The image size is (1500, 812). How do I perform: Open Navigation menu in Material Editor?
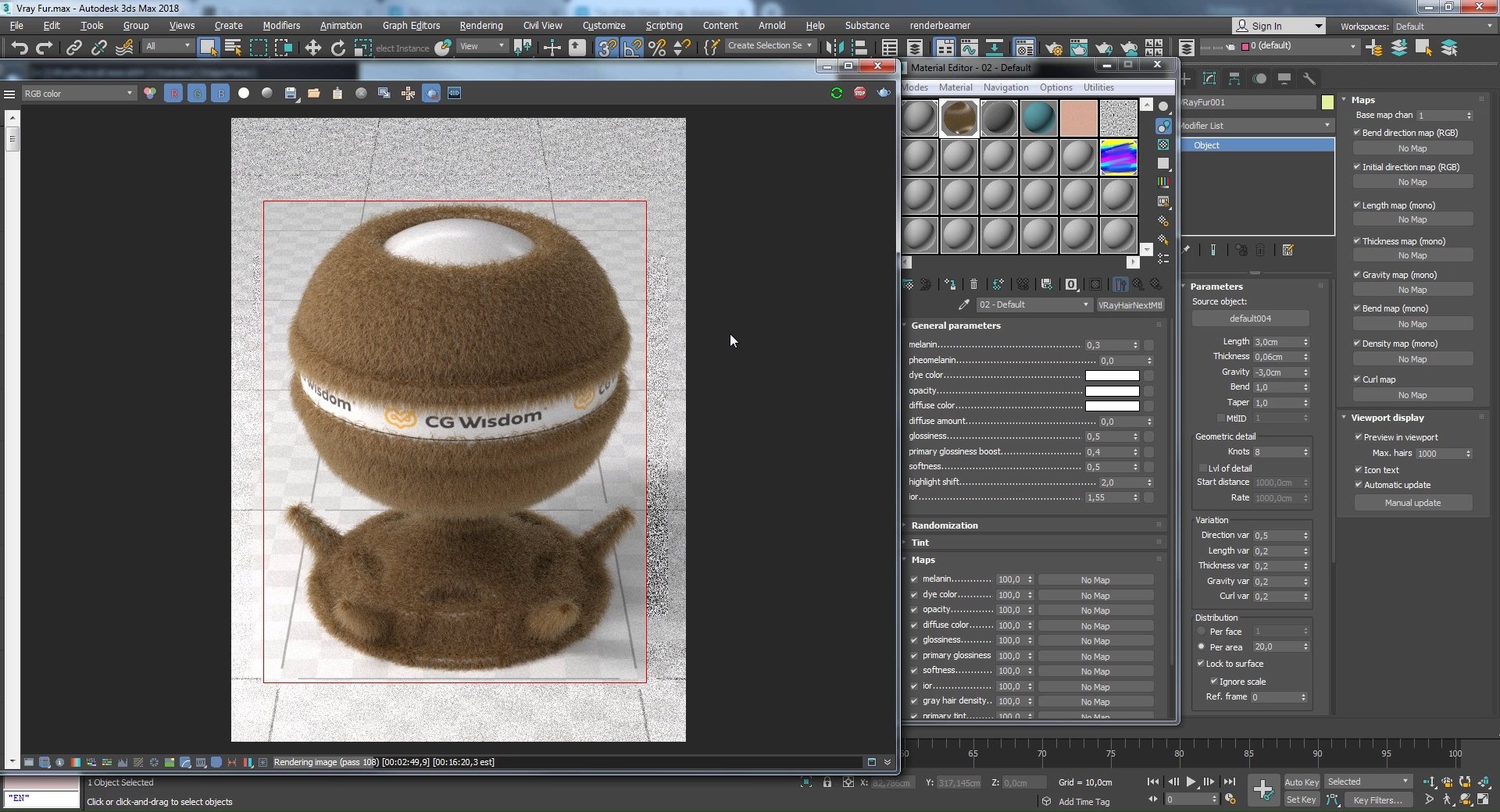(1005, 87)
